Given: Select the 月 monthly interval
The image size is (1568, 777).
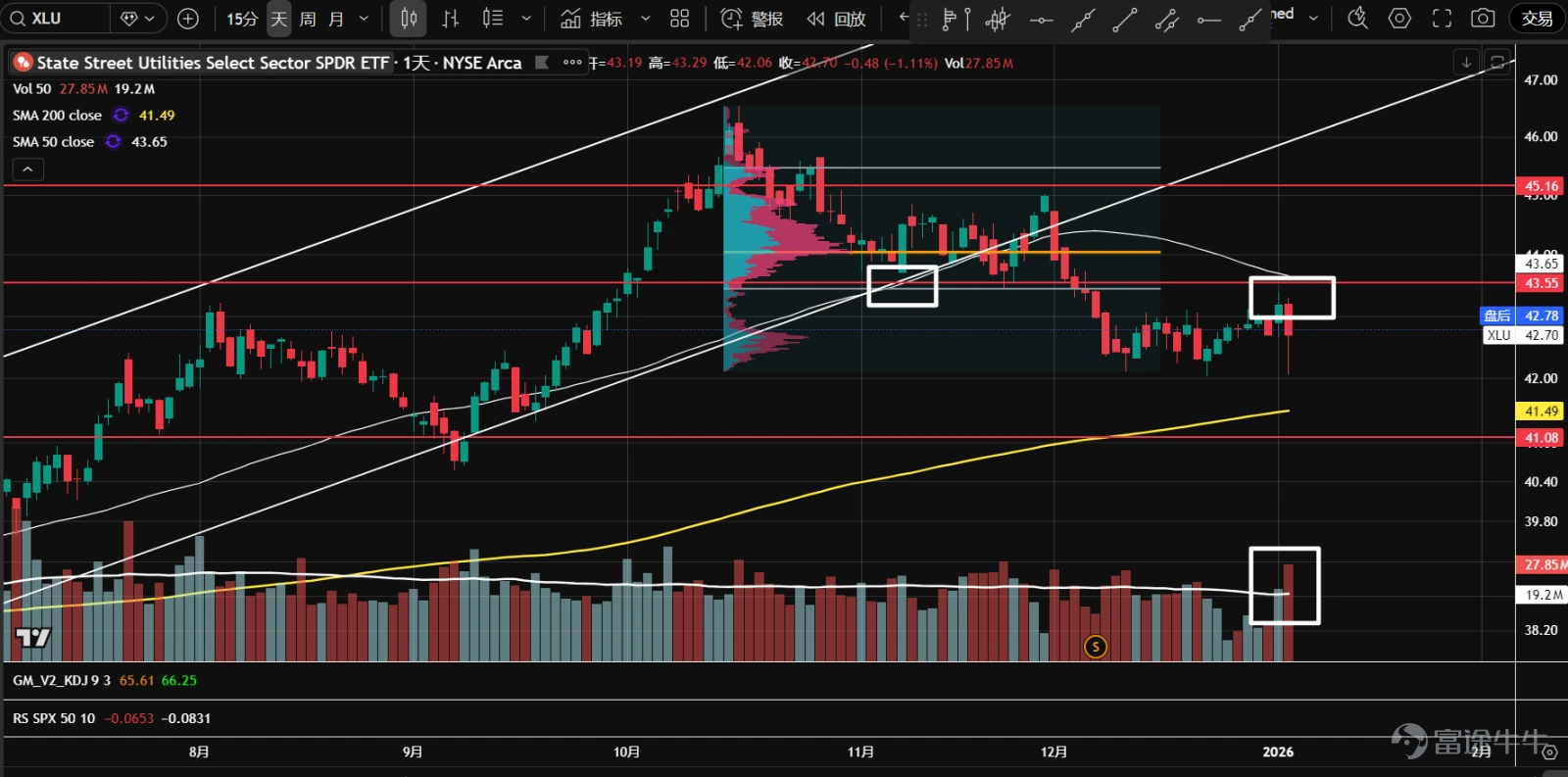Looking at the screenshot, I should 336,19.
